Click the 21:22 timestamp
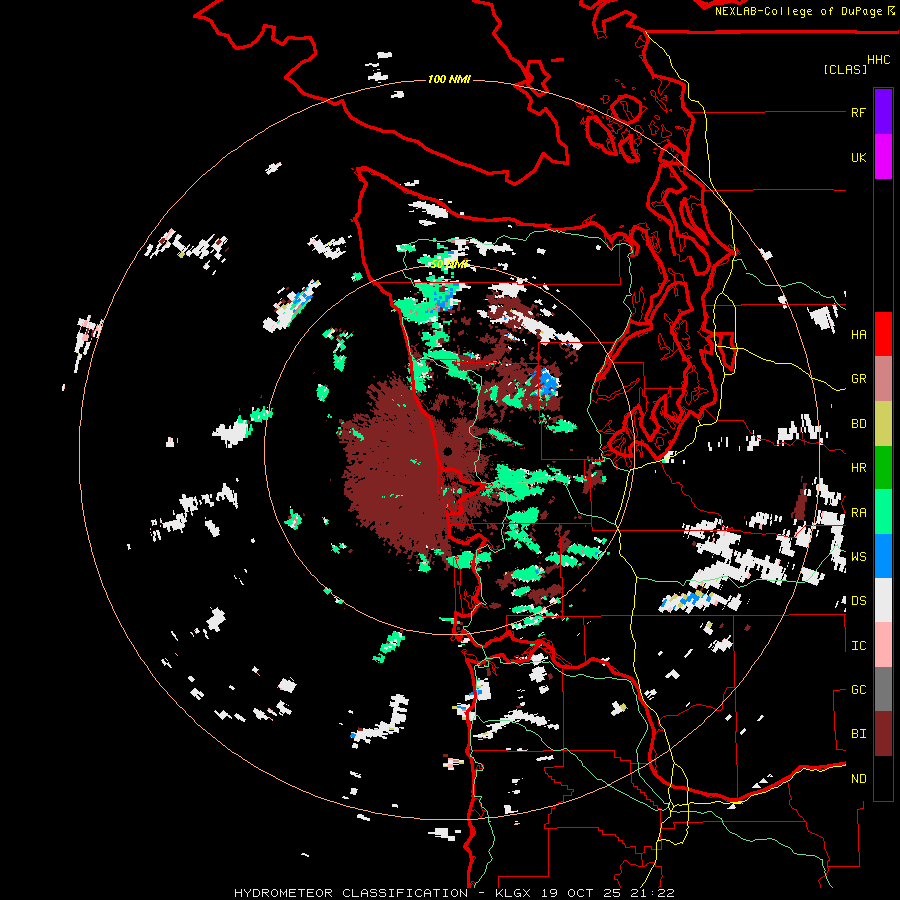The height and width of the screenshot is (900, 900). [654, 893]
